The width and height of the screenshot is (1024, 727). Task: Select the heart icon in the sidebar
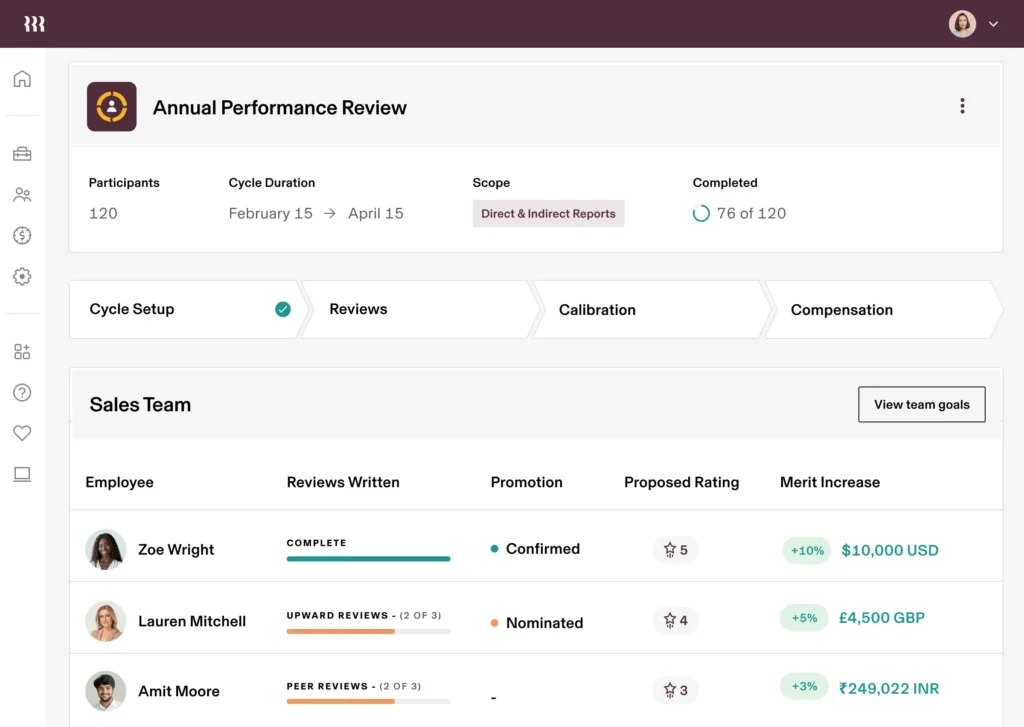click(x=22, y=433)
